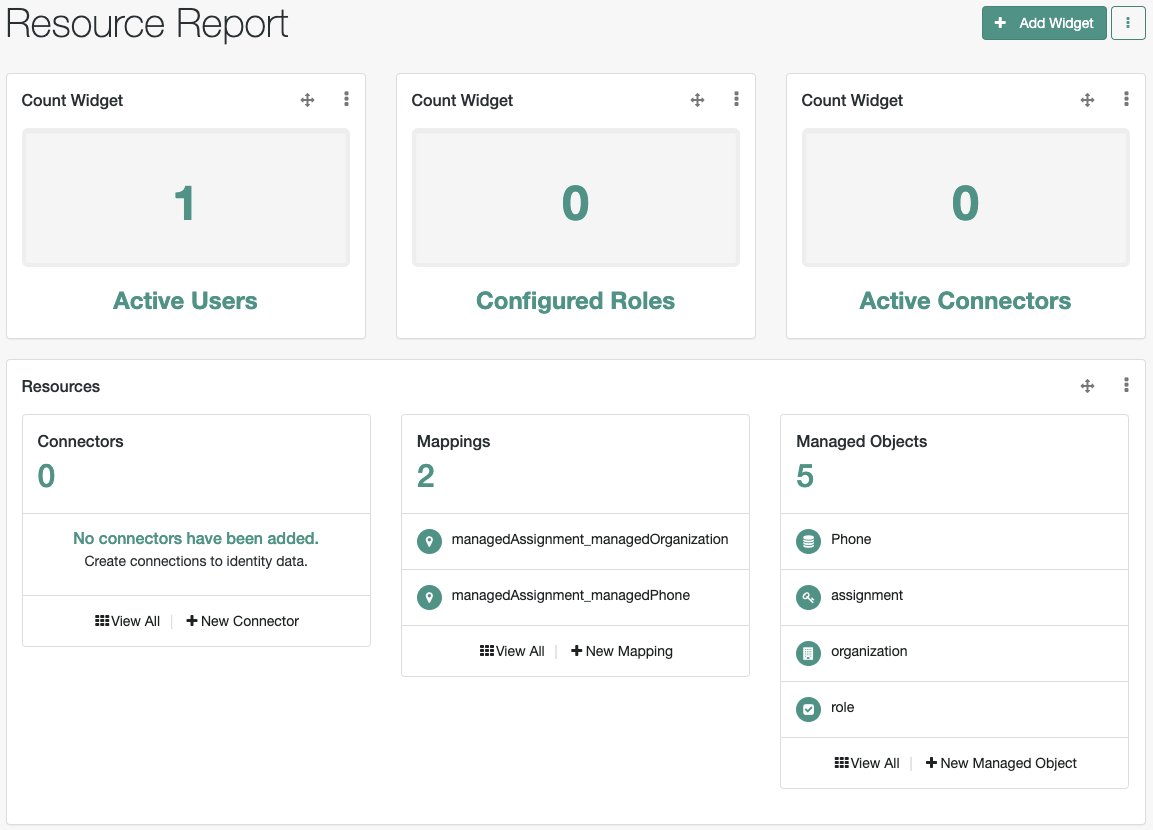Click the Active Users count display
1153x830 pixels.
pos(185,196)
